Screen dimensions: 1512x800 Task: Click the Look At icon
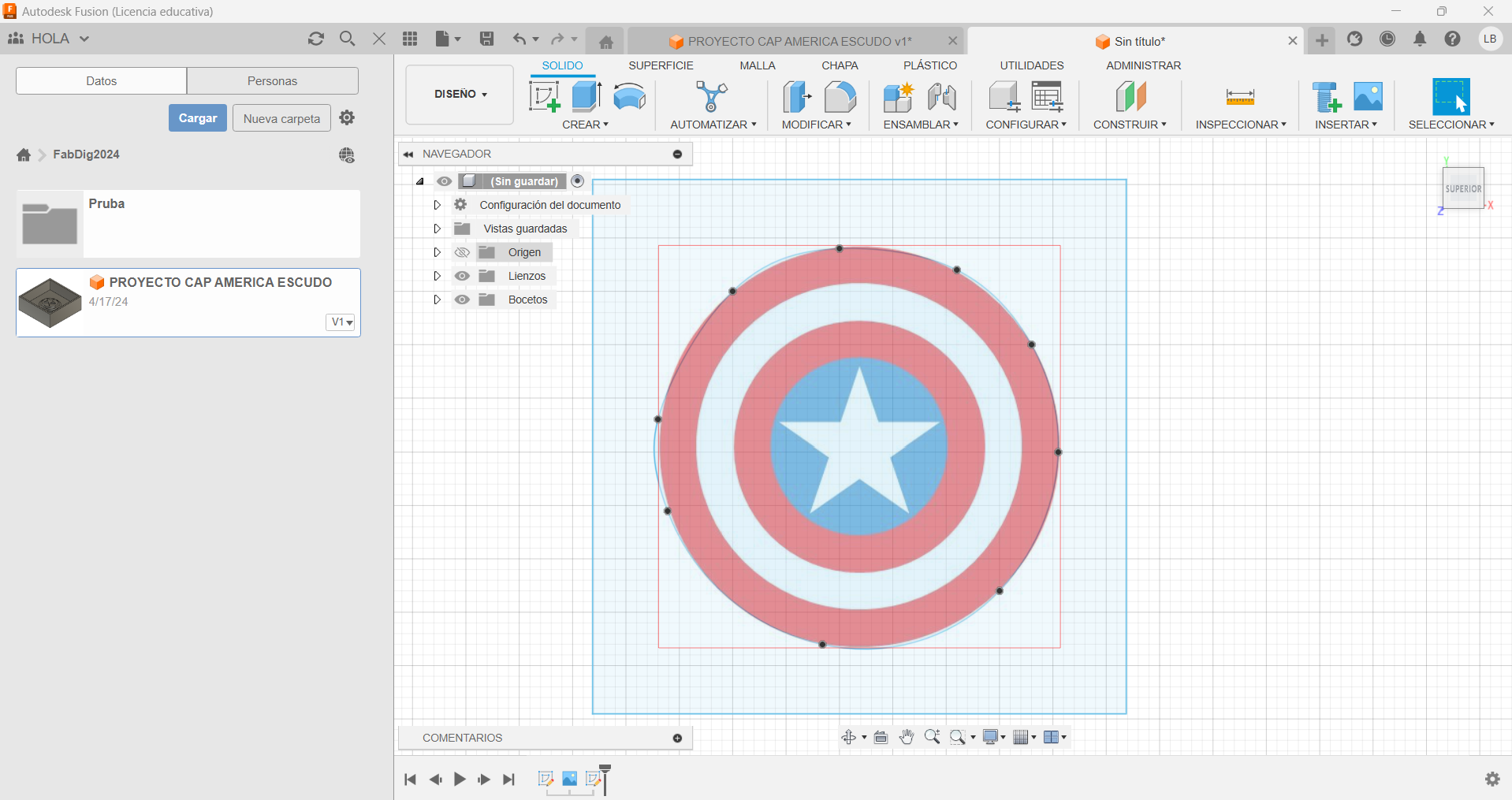click(x=881, y=737)
